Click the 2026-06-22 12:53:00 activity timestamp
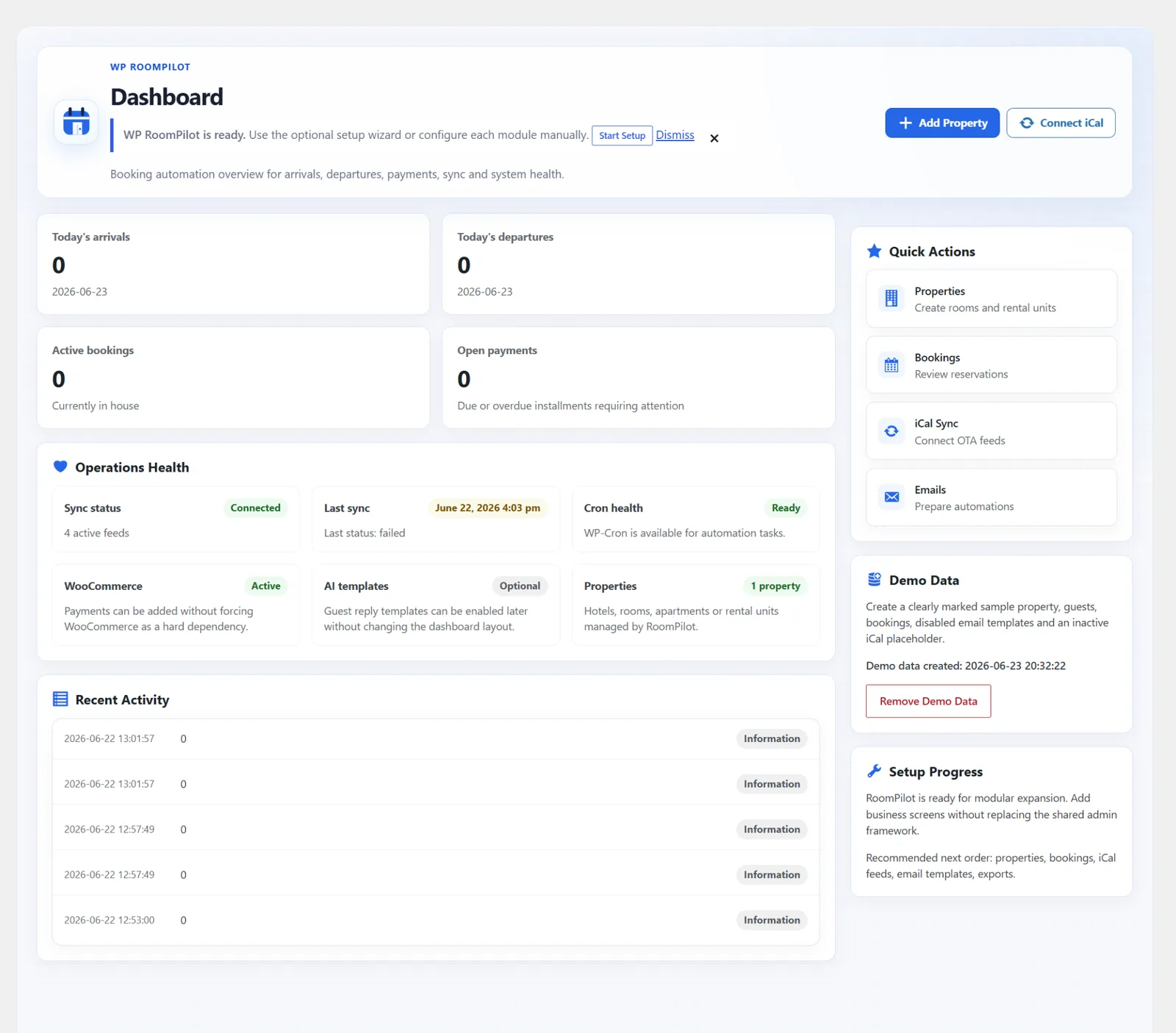Image resolution: width=1176 pixels, height=1033 pixels. pyautogui.click(x=109, y=920)
